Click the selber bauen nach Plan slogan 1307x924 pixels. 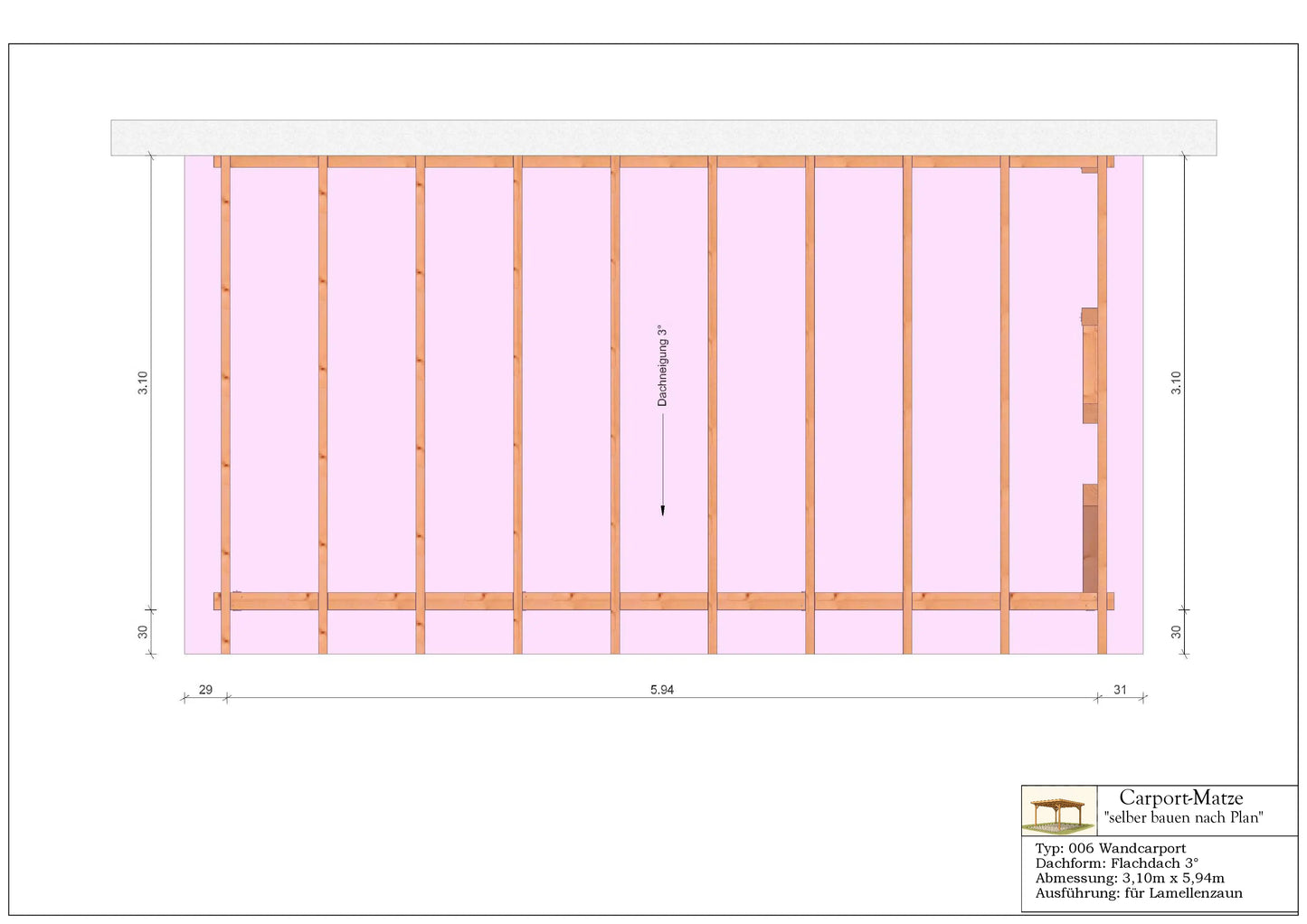[1184, 816]
